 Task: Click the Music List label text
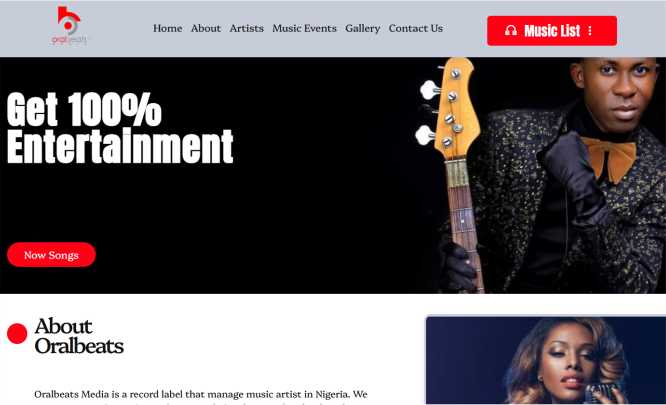tap(552, 31)
